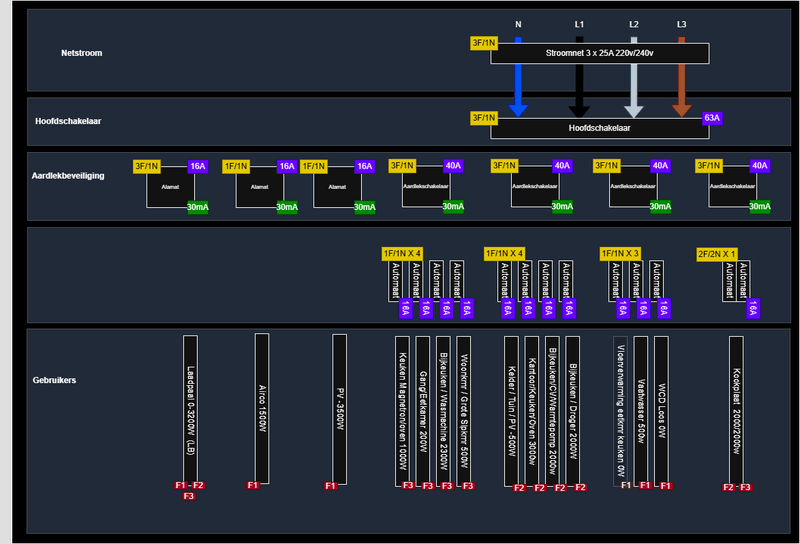Select the Bijkeuken / Droger 2000W block
The width and height of the screenshot is (800, 544).
tap(572, 411)
